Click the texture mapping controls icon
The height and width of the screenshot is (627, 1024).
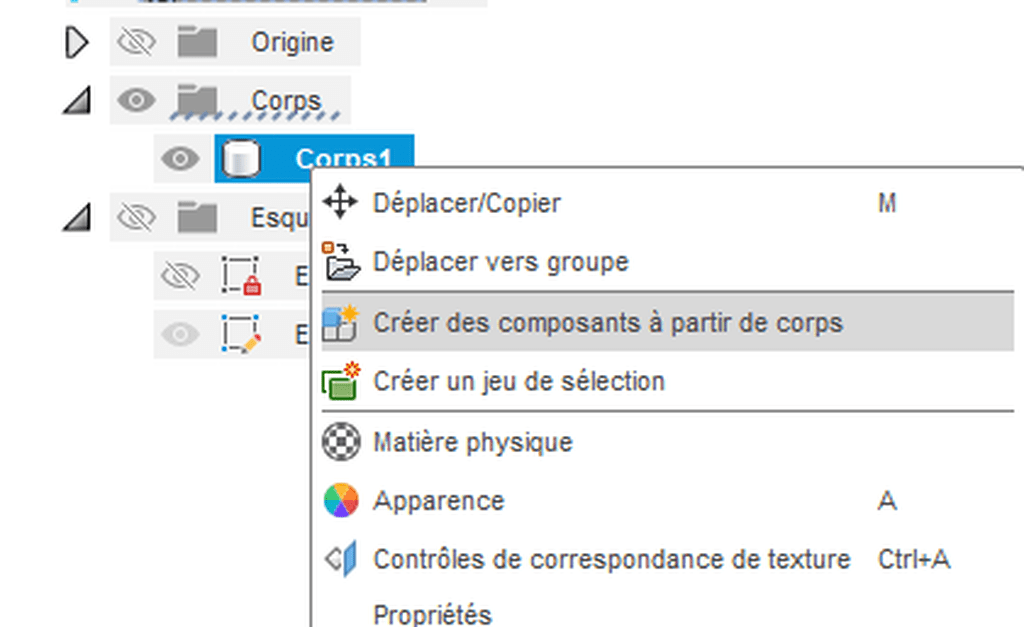342,558
